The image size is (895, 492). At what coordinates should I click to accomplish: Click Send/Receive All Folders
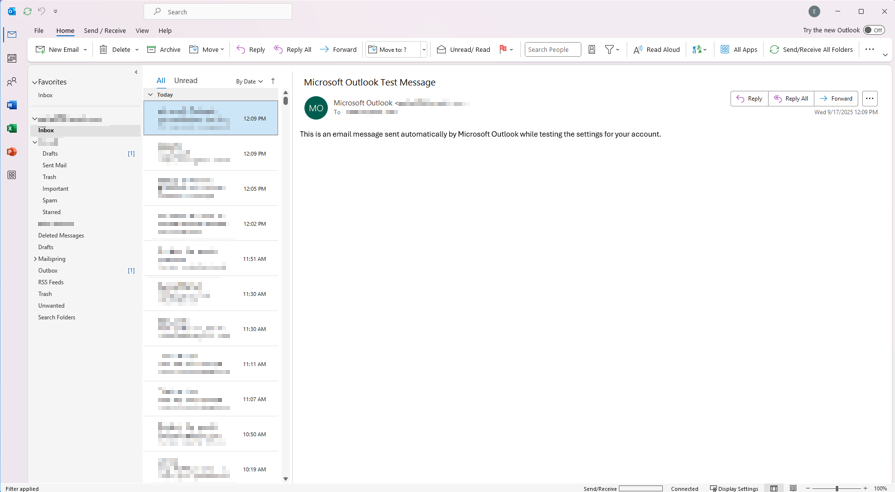click(x=811, y=50)
